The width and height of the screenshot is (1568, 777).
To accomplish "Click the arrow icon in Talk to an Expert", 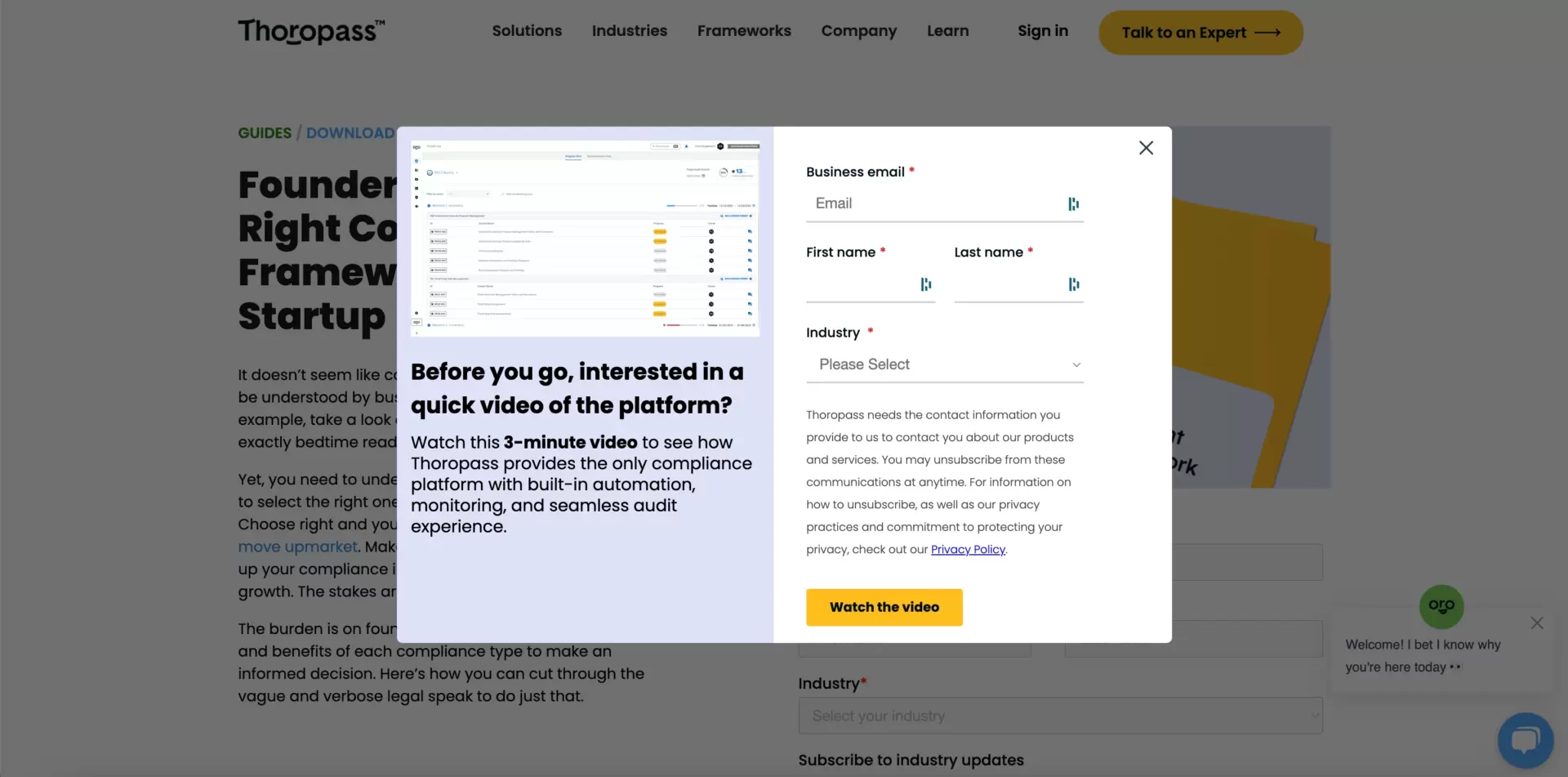I will point(1267,33).
